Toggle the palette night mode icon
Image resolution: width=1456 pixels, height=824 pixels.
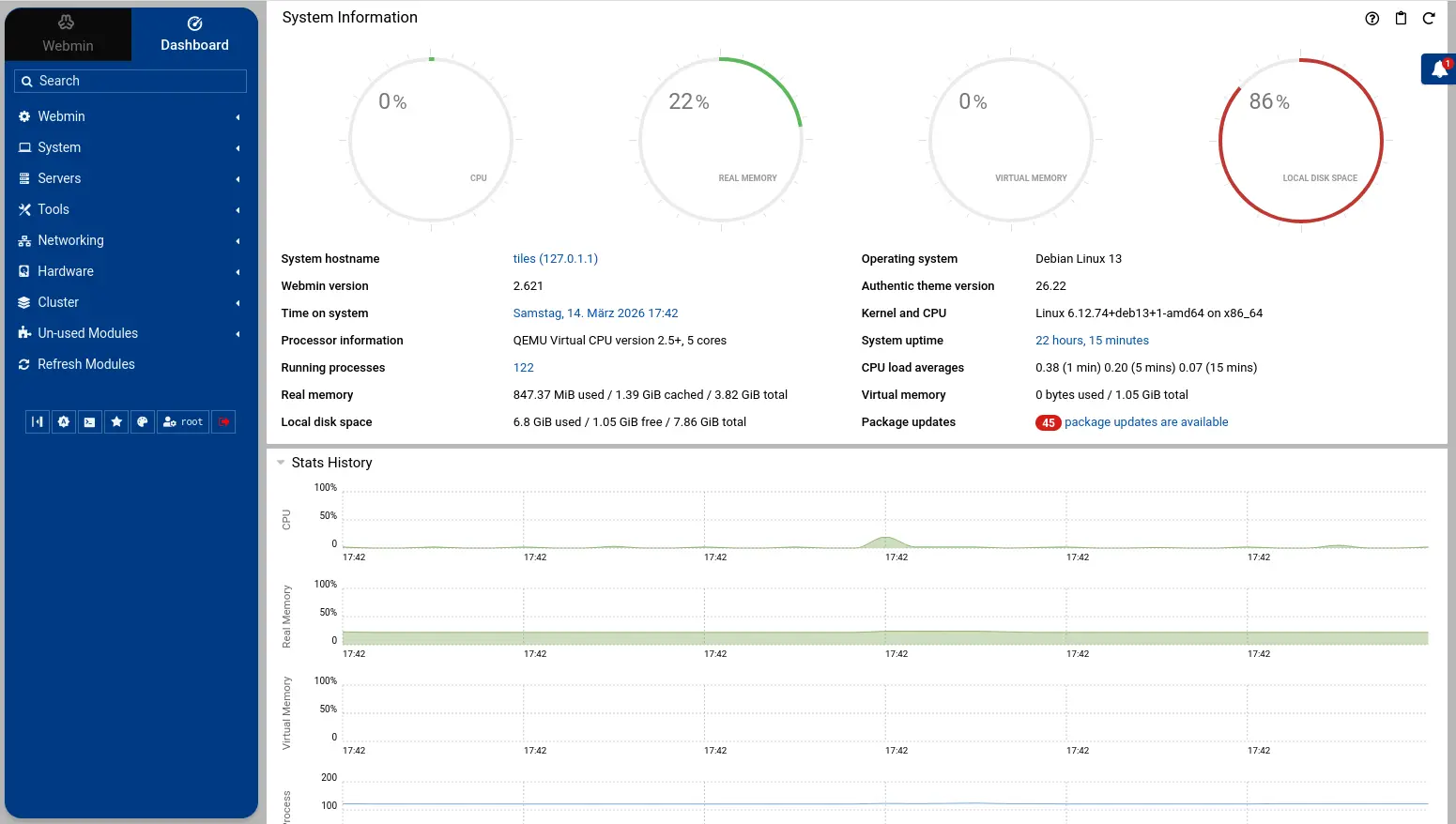(143, 422)
